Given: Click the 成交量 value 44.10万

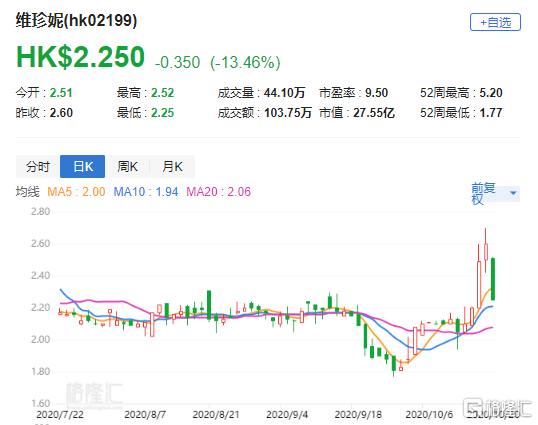Looking at the screenshot, I should point(284,93).
